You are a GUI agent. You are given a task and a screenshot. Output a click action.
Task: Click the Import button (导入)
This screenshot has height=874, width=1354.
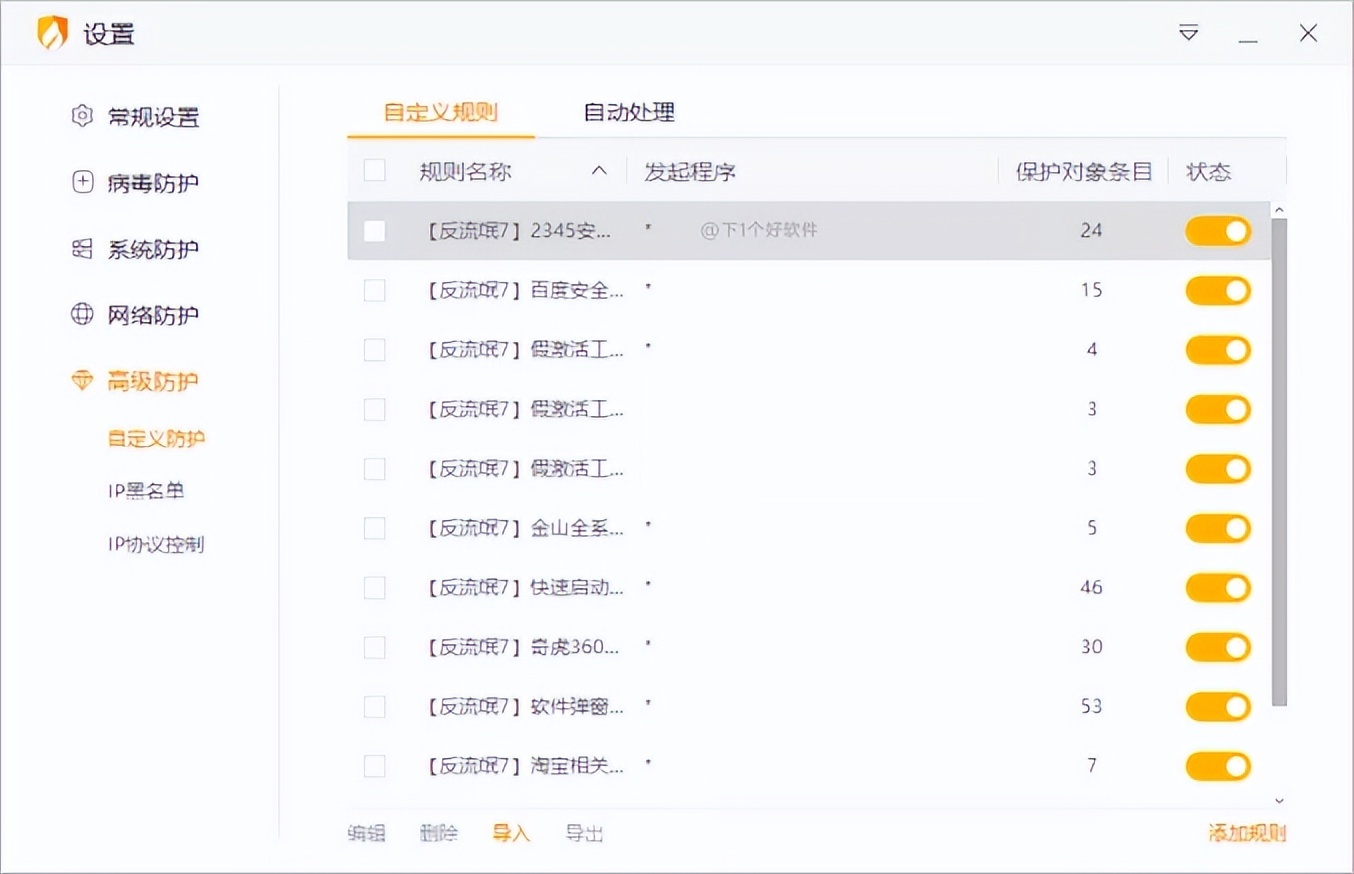(x=511, y=833)
